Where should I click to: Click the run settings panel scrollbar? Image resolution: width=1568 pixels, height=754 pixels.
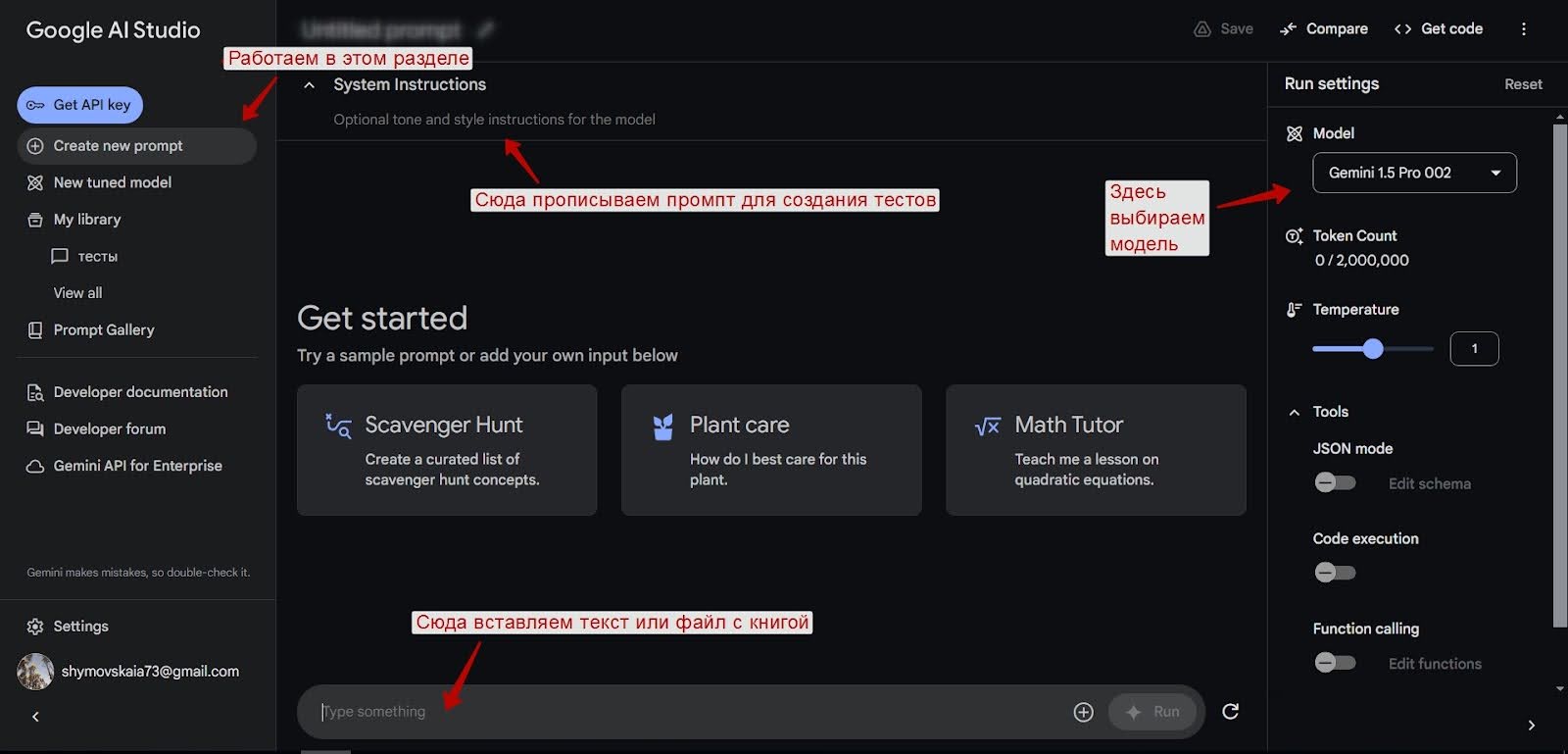[x=1560, y=375]
